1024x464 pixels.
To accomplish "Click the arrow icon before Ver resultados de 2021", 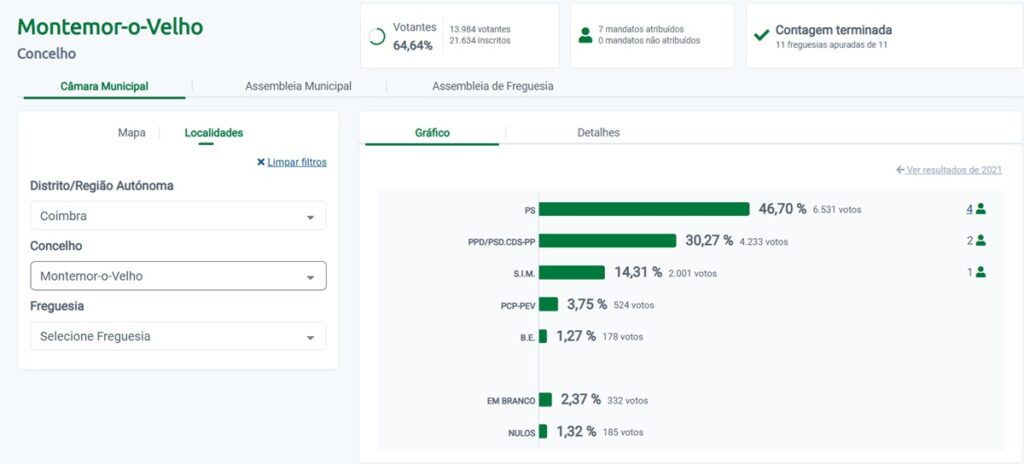I will click(x=901, y=170).
